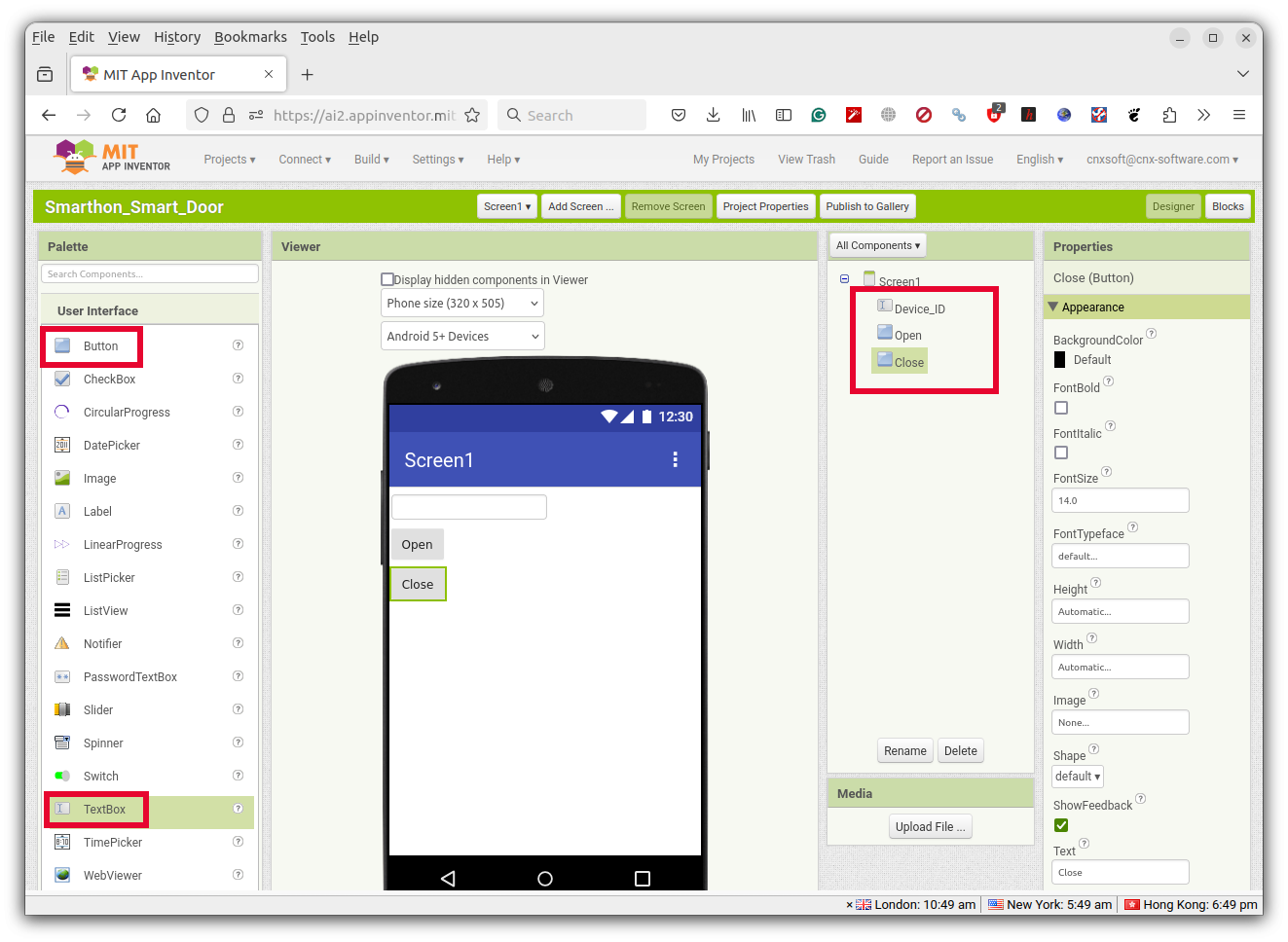1288x942 pixels.
Task: Select the WebViewer palette icon
Action: (x=62, y=875)
